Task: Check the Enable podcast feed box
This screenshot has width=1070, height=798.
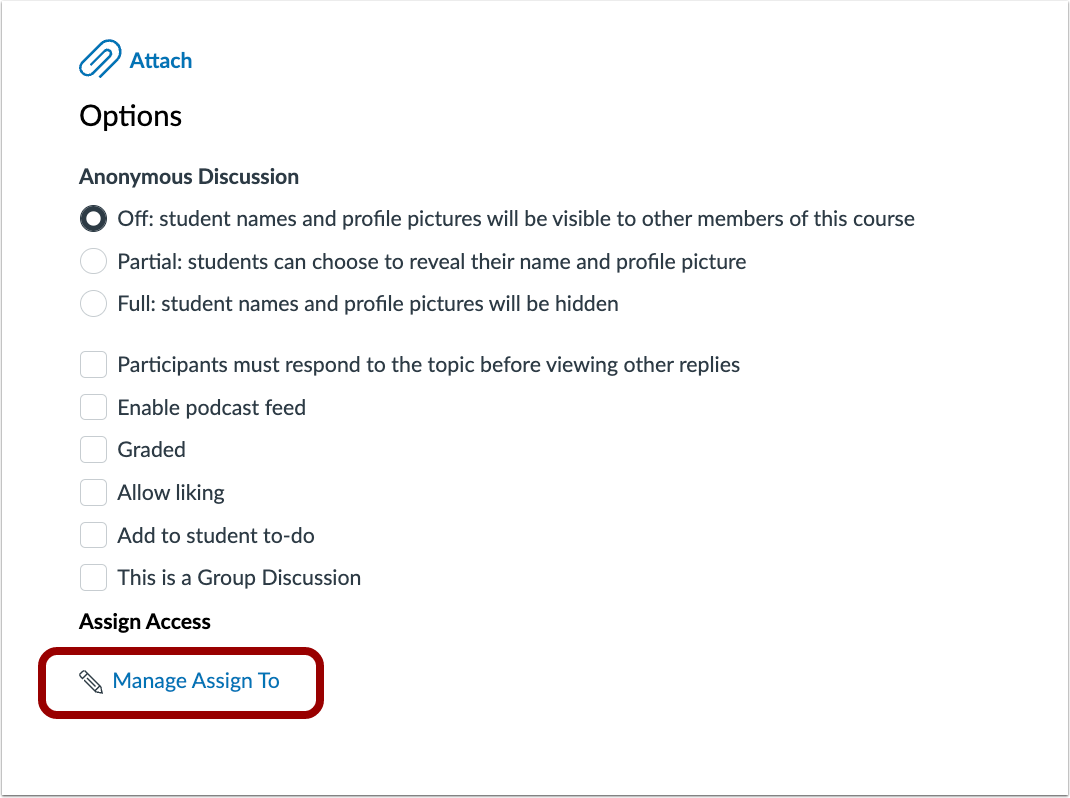Action: click(x=92, y=407)
